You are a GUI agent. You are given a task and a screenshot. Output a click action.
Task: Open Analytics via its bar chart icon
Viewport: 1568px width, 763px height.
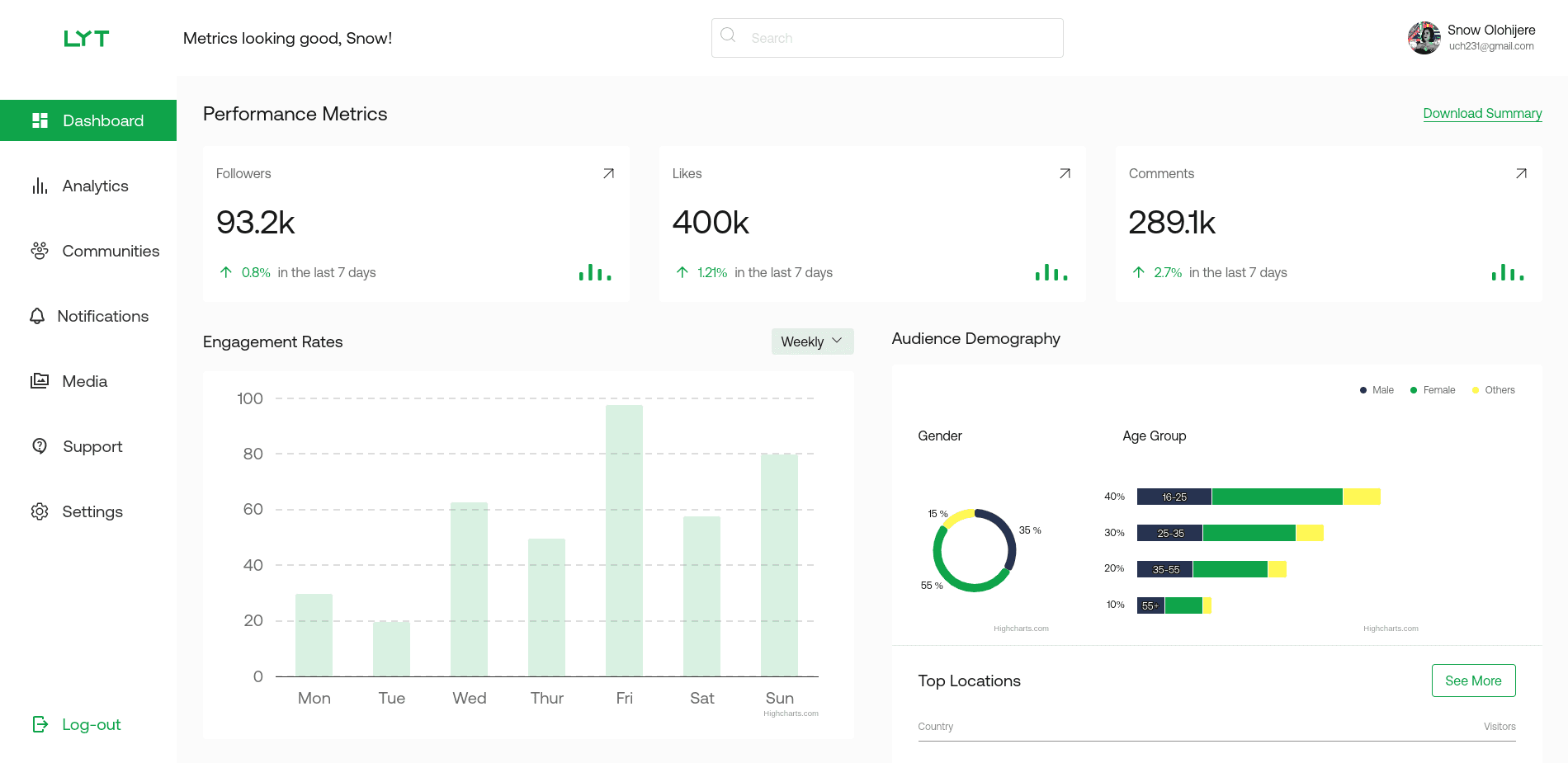coord(39,186)
